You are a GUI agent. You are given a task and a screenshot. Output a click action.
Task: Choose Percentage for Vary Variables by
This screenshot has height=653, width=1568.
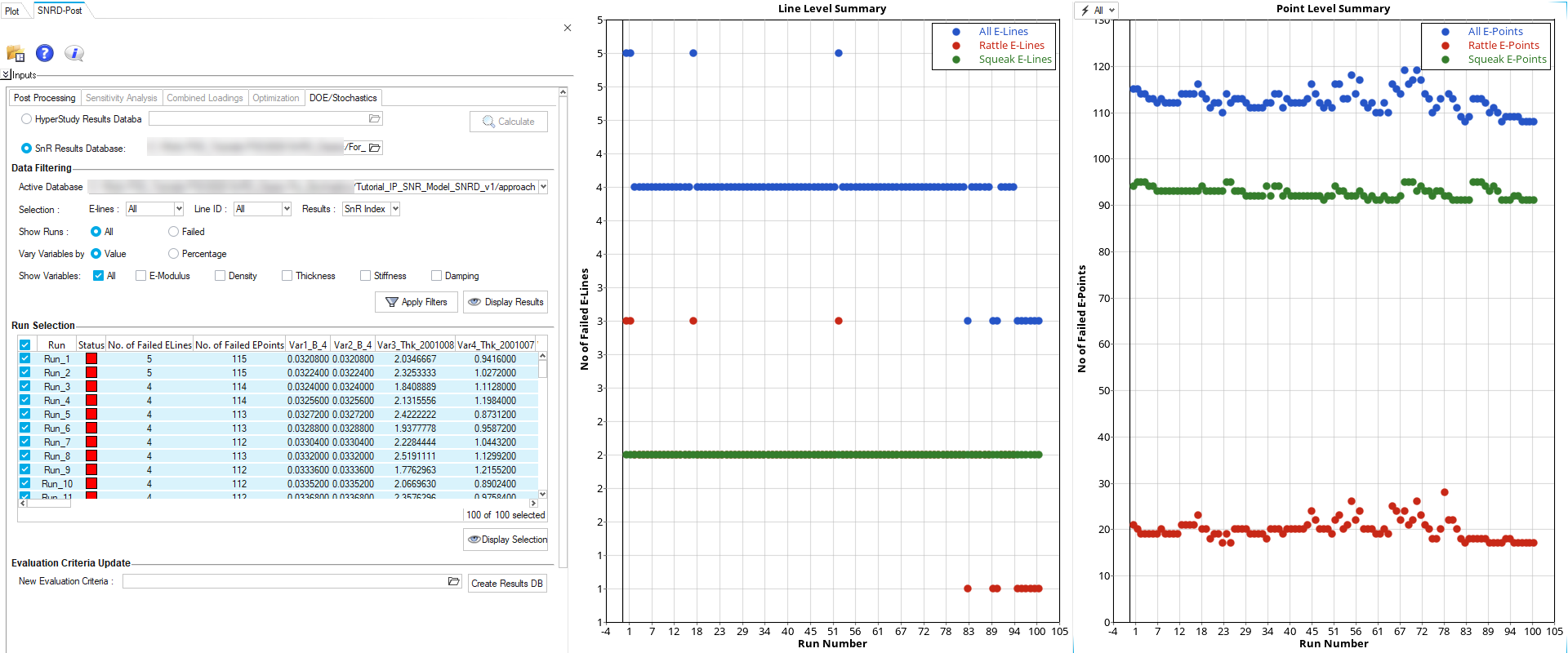coord(173,254)
